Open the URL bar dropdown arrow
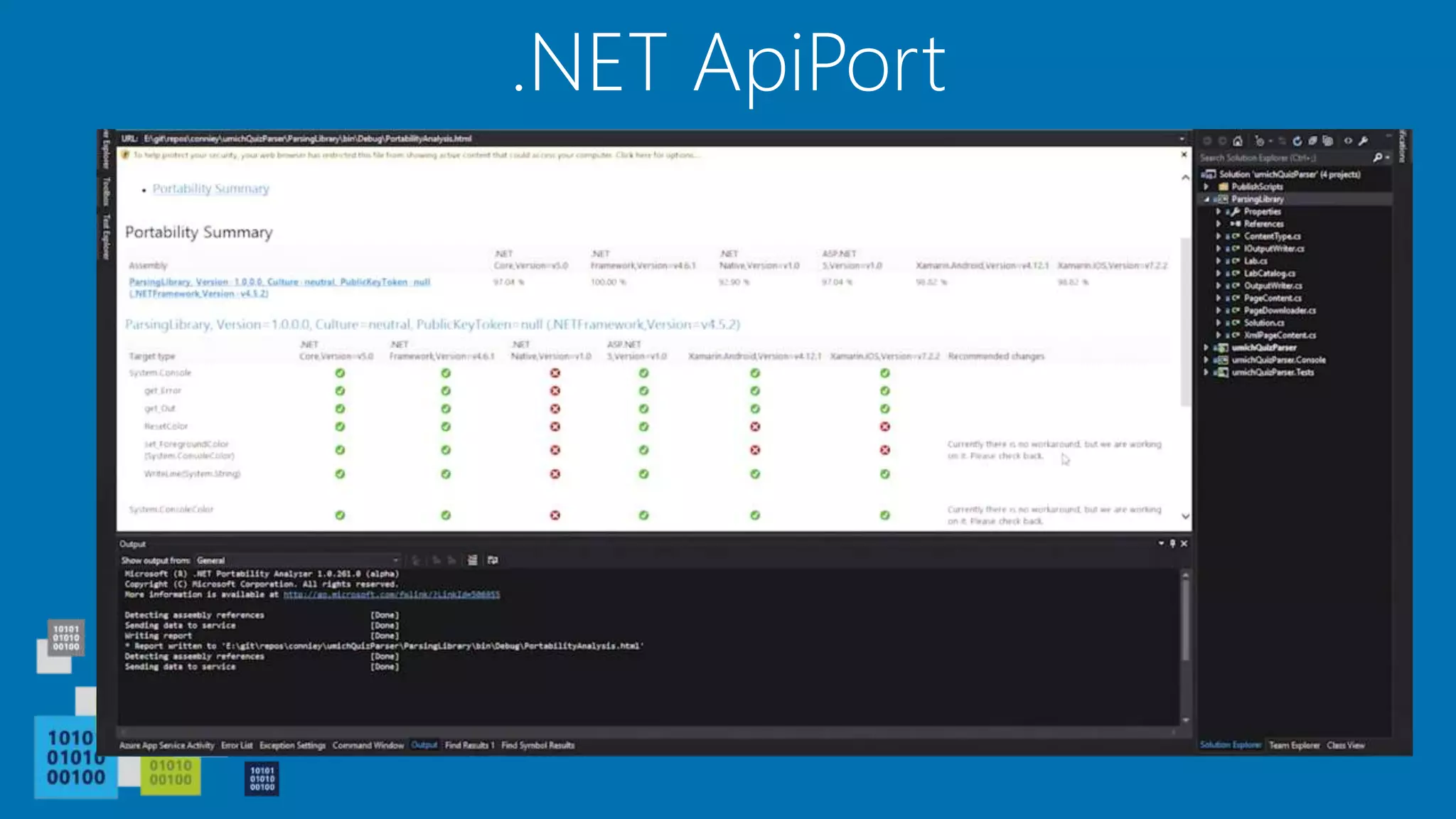This screenshot has width=1456, height=819. 1182,139
